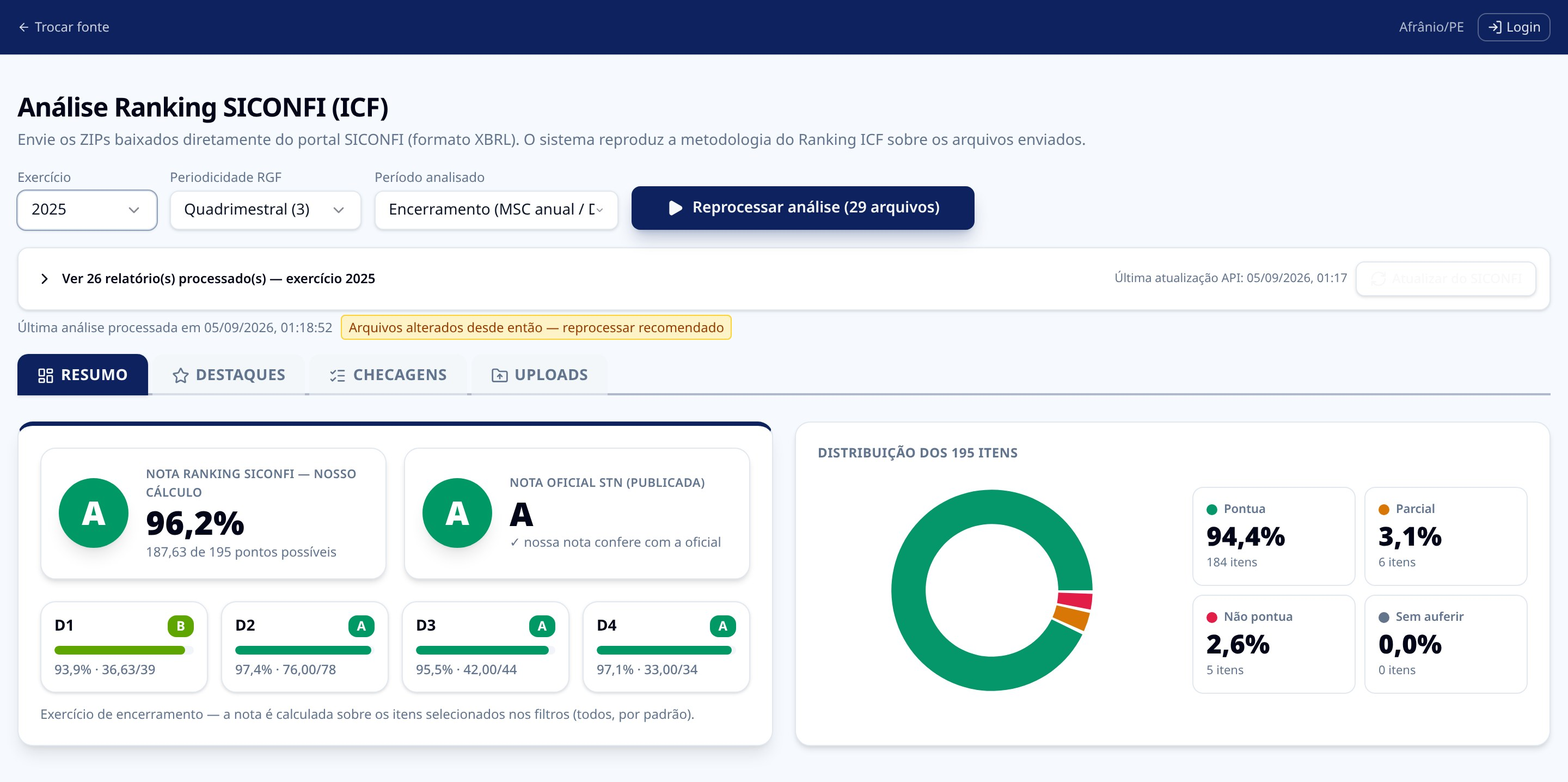Image resolution: width=1568 pixels, height=782 pixels.
Task: Click the green A badge for Nota Oficial STN
Action: [457, 513]
